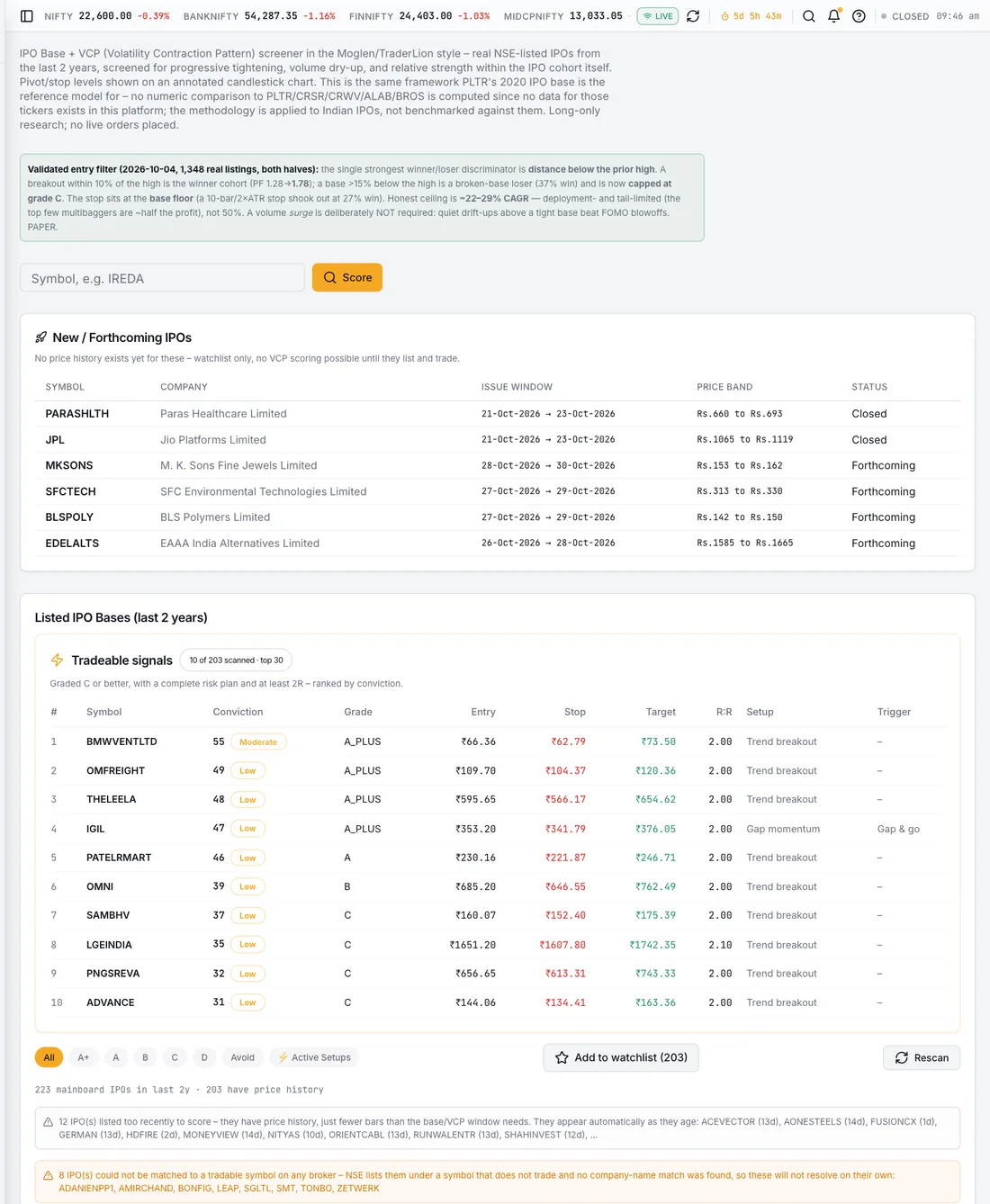Select the EDELALTS IPO symbol
The image size is (990, 1204).
pyautogui.click(x=72, y=544)
